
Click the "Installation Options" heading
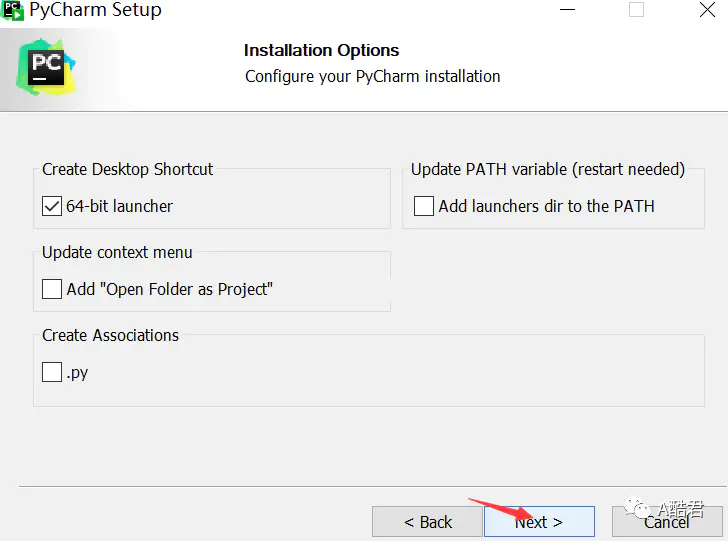pos(321,51)
